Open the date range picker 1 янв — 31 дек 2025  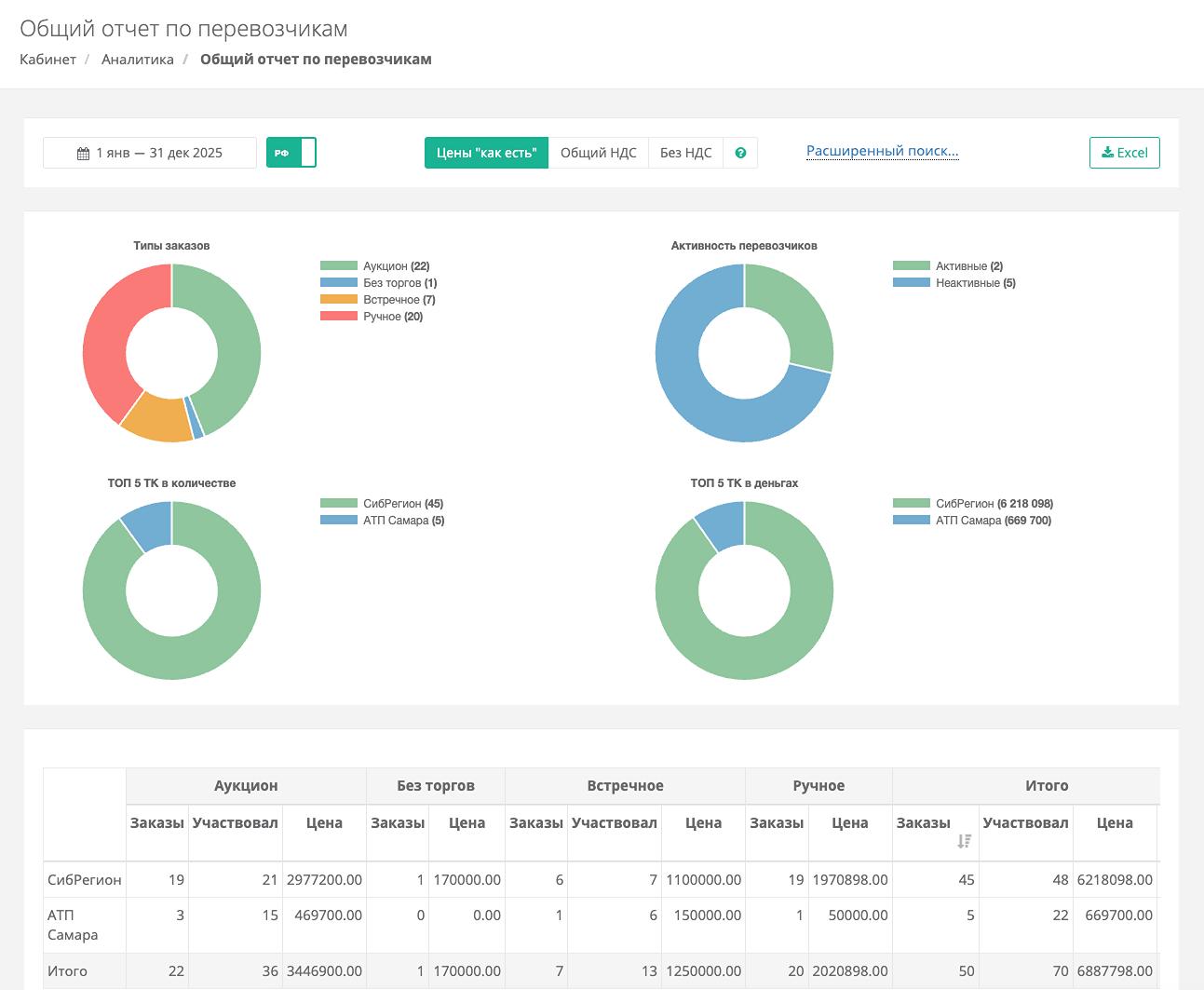pos(150,153)
